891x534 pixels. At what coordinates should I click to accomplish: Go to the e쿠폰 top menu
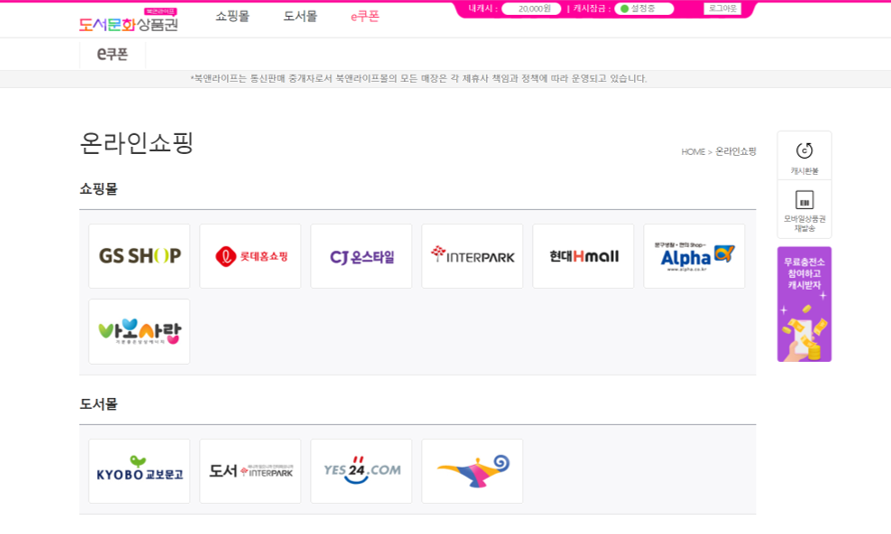[x=365, y=16]
